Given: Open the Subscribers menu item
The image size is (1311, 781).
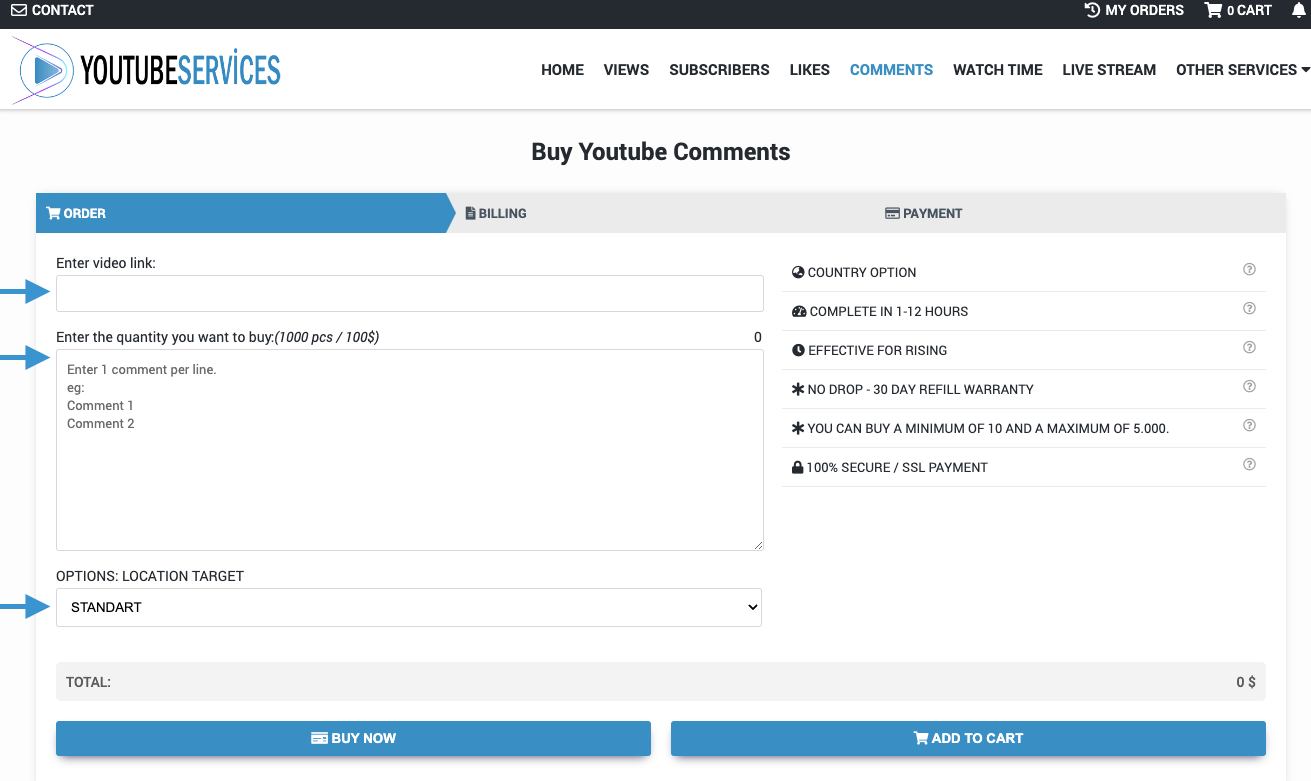Looking at the screenshot, I should [x=719, y=70].
